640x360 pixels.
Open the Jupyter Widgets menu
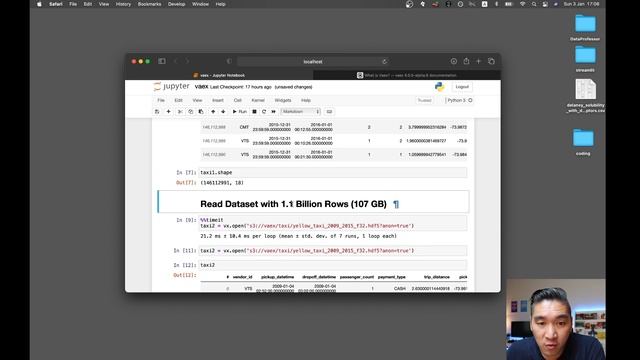click(283, 100)
